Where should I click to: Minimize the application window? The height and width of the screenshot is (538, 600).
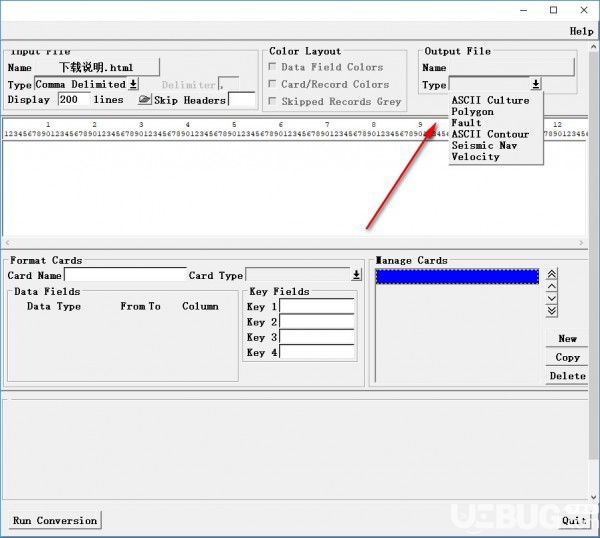523,10
